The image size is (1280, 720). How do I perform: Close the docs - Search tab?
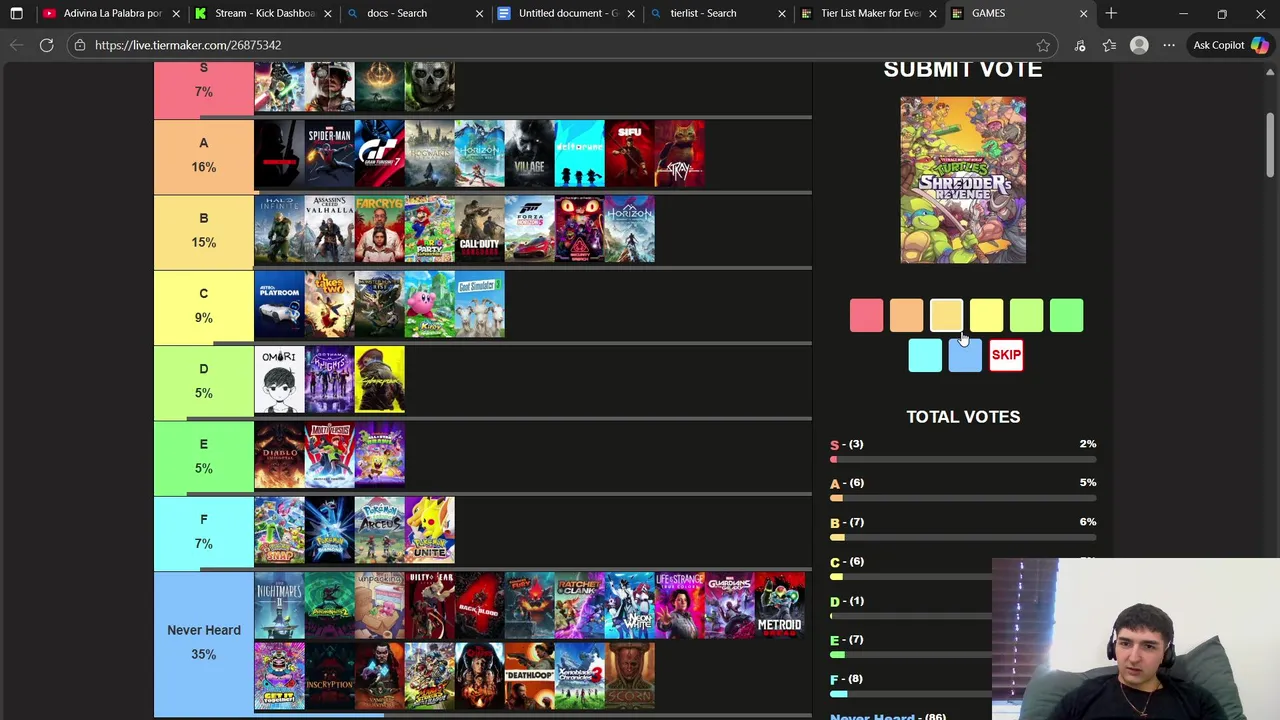coord(479,13)
